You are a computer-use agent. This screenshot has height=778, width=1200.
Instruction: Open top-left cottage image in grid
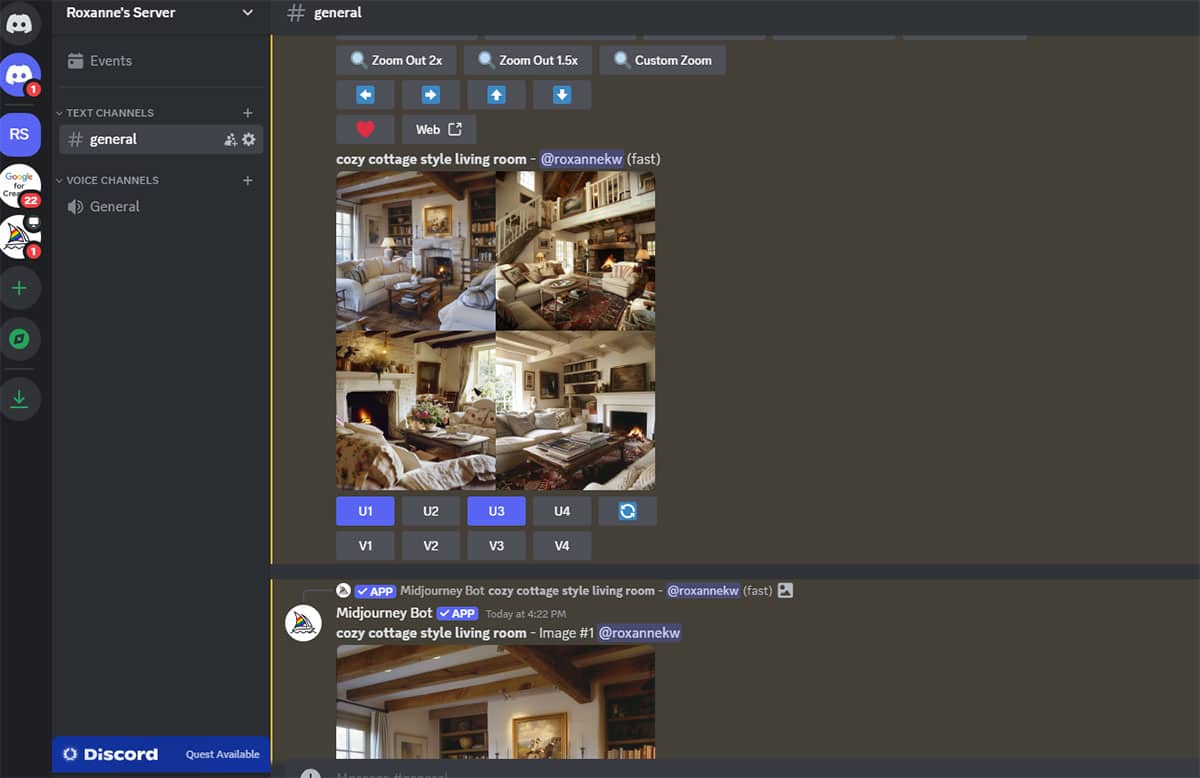415,250
